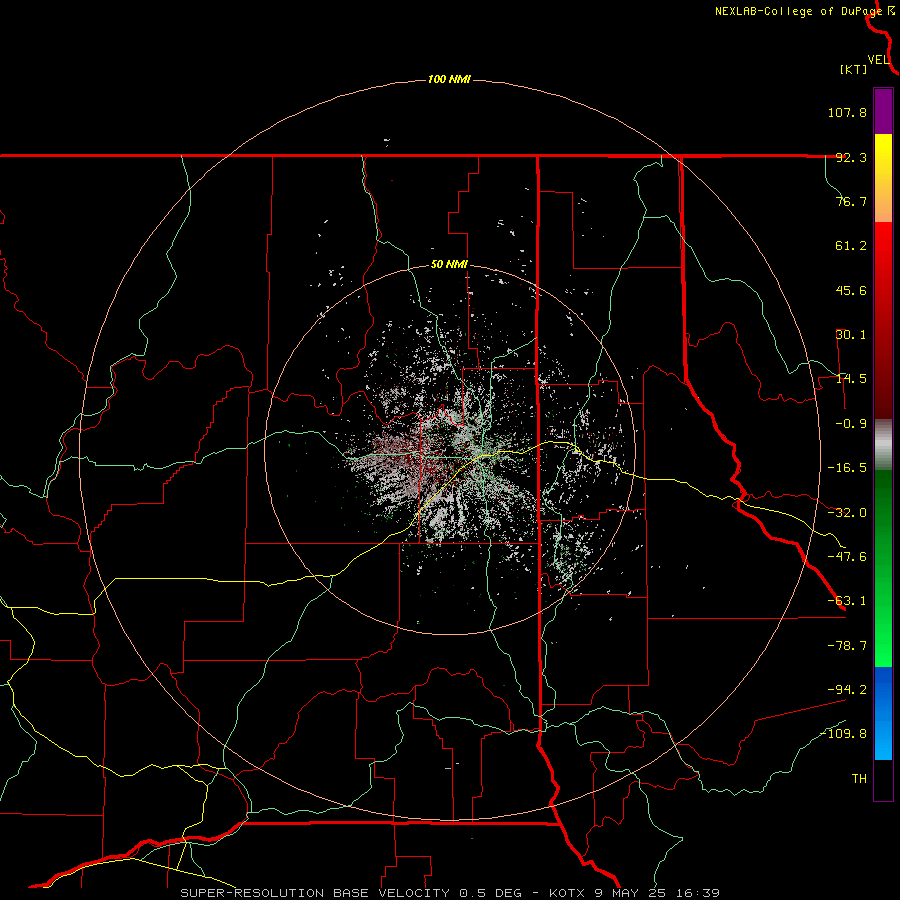Click the 107.8 velocity scale value

[847, 112]
